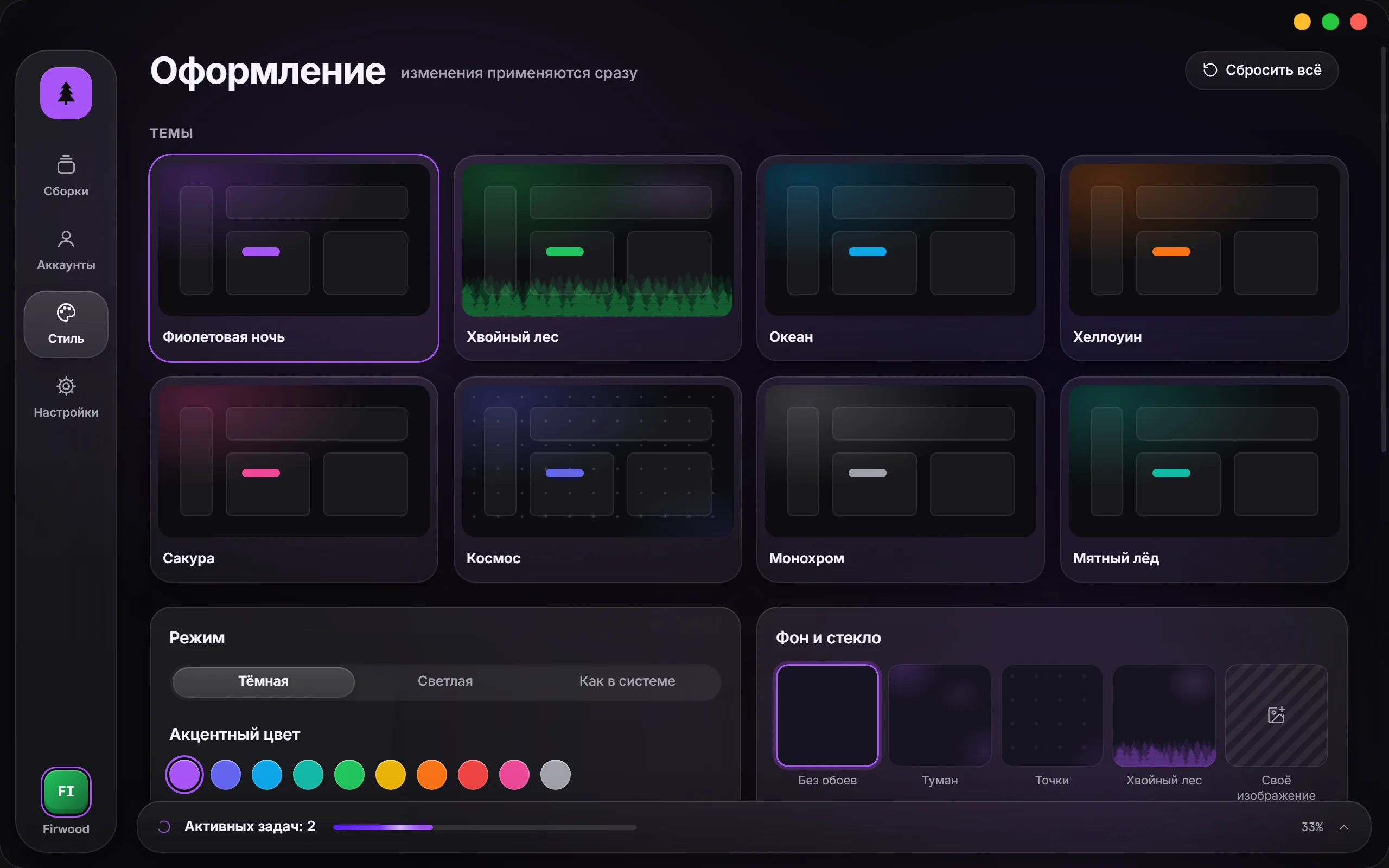Pick the orange accent color swatch
The height and width of the screenshot is (868, 1389).
pos(432,775)
